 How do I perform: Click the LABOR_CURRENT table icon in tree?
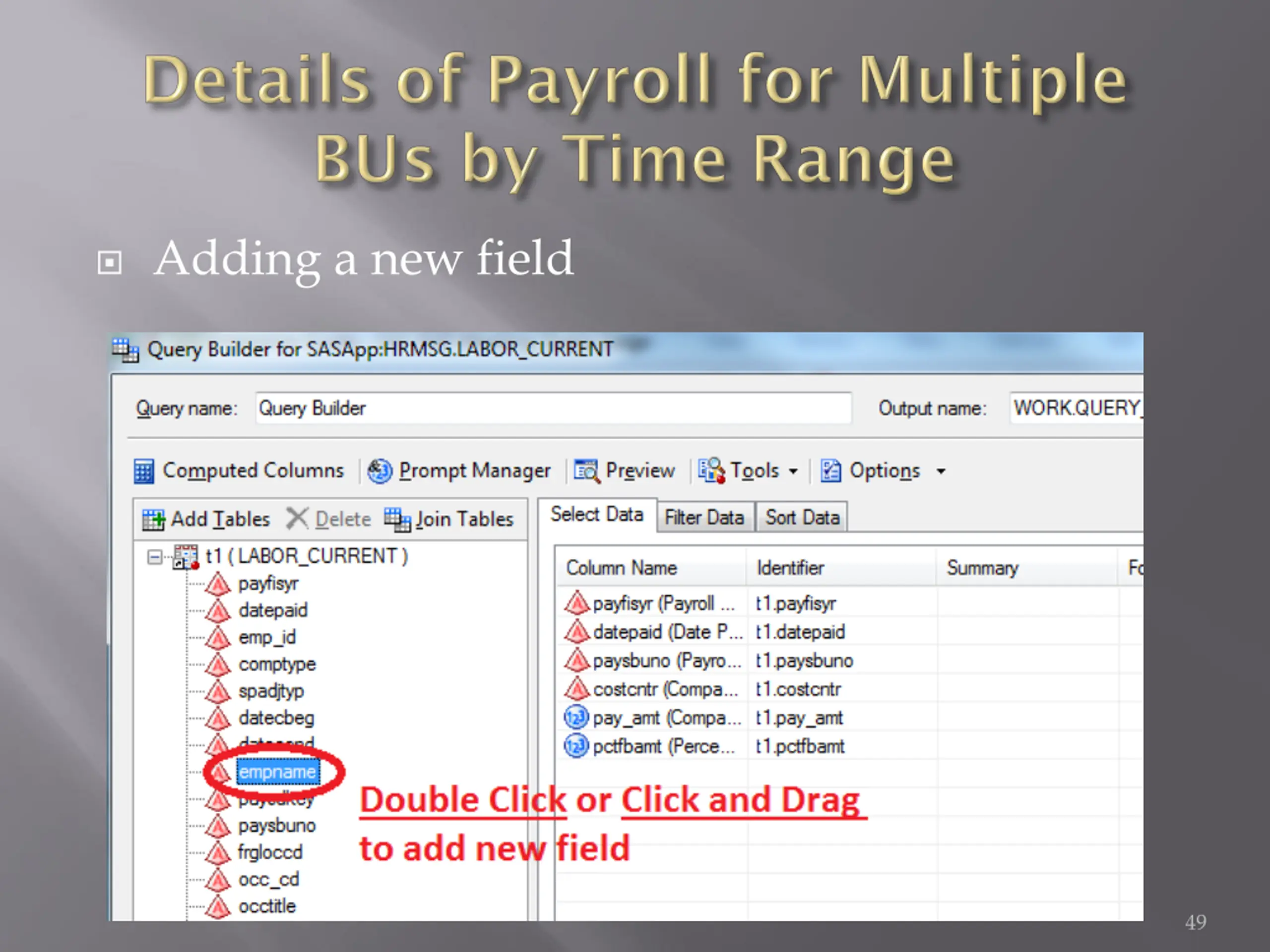click(x=186, y=557)
